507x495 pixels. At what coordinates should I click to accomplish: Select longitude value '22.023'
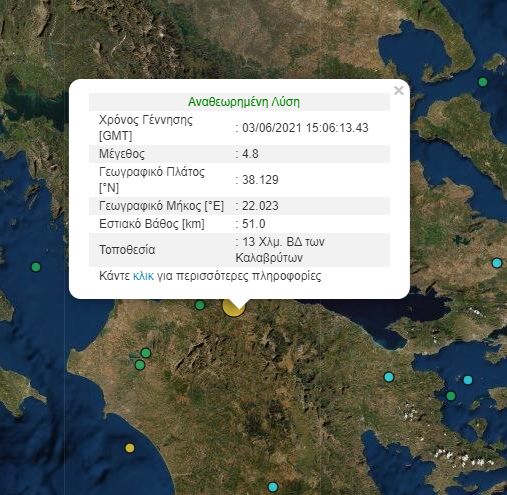tap(260, 206)
